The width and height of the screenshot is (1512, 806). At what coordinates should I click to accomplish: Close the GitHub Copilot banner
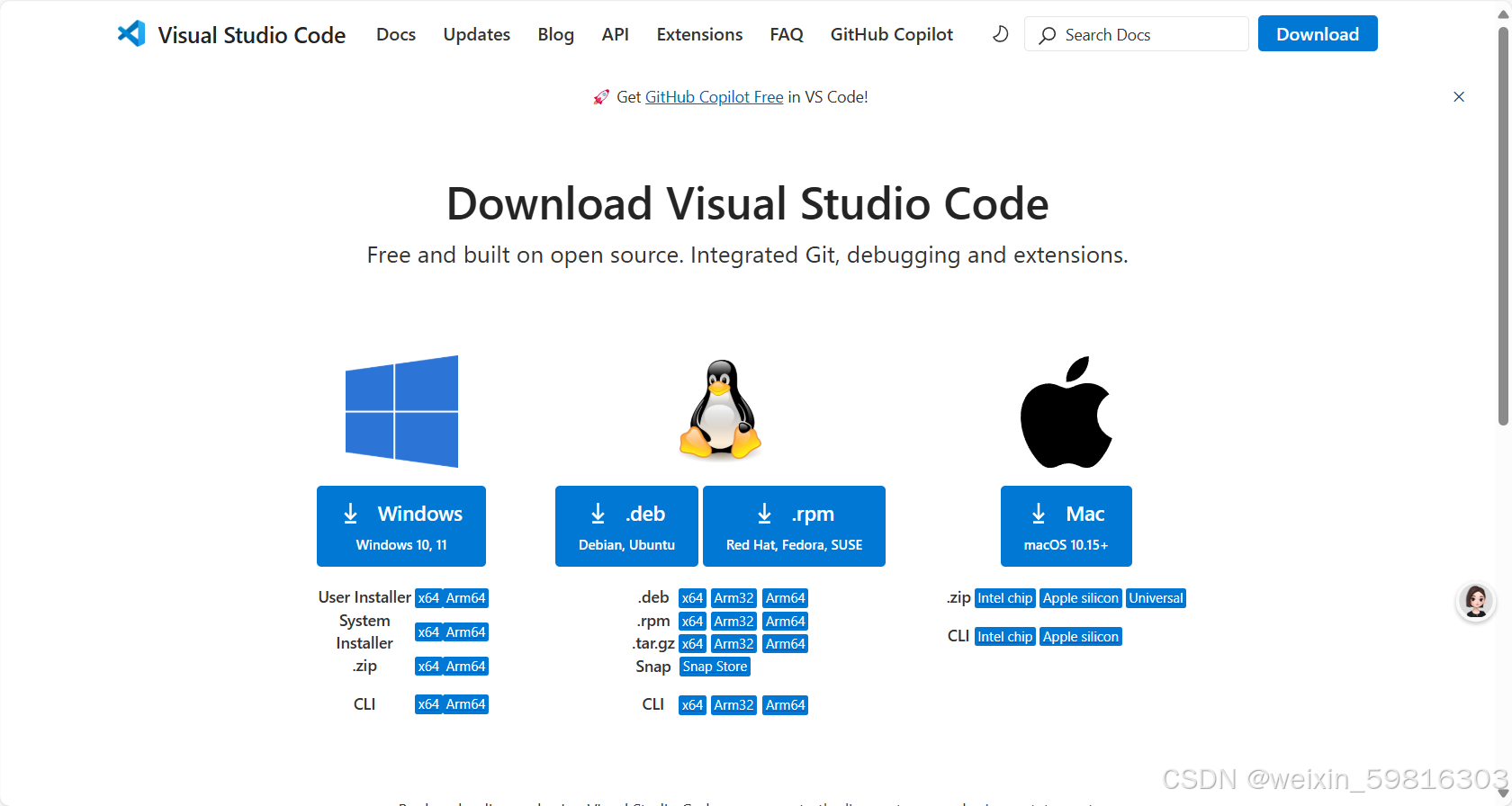click(1459, 96)
